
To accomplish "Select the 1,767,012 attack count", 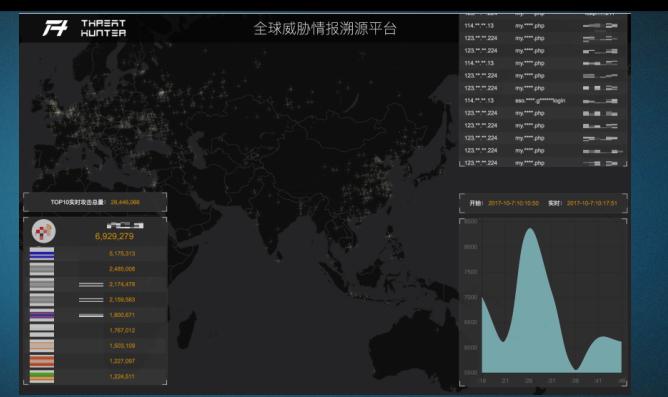I will 122,330.
